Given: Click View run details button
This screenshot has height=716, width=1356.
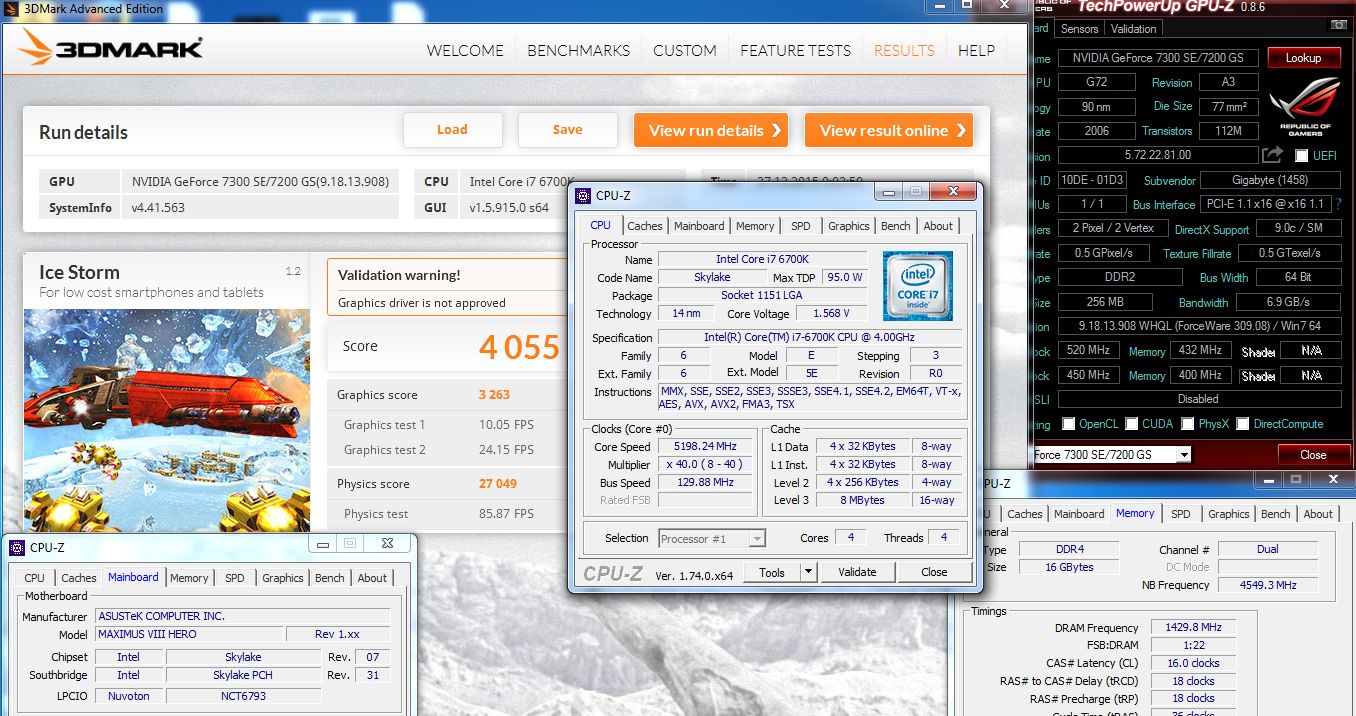Looking at the screenshot, I should pos(711,130).
